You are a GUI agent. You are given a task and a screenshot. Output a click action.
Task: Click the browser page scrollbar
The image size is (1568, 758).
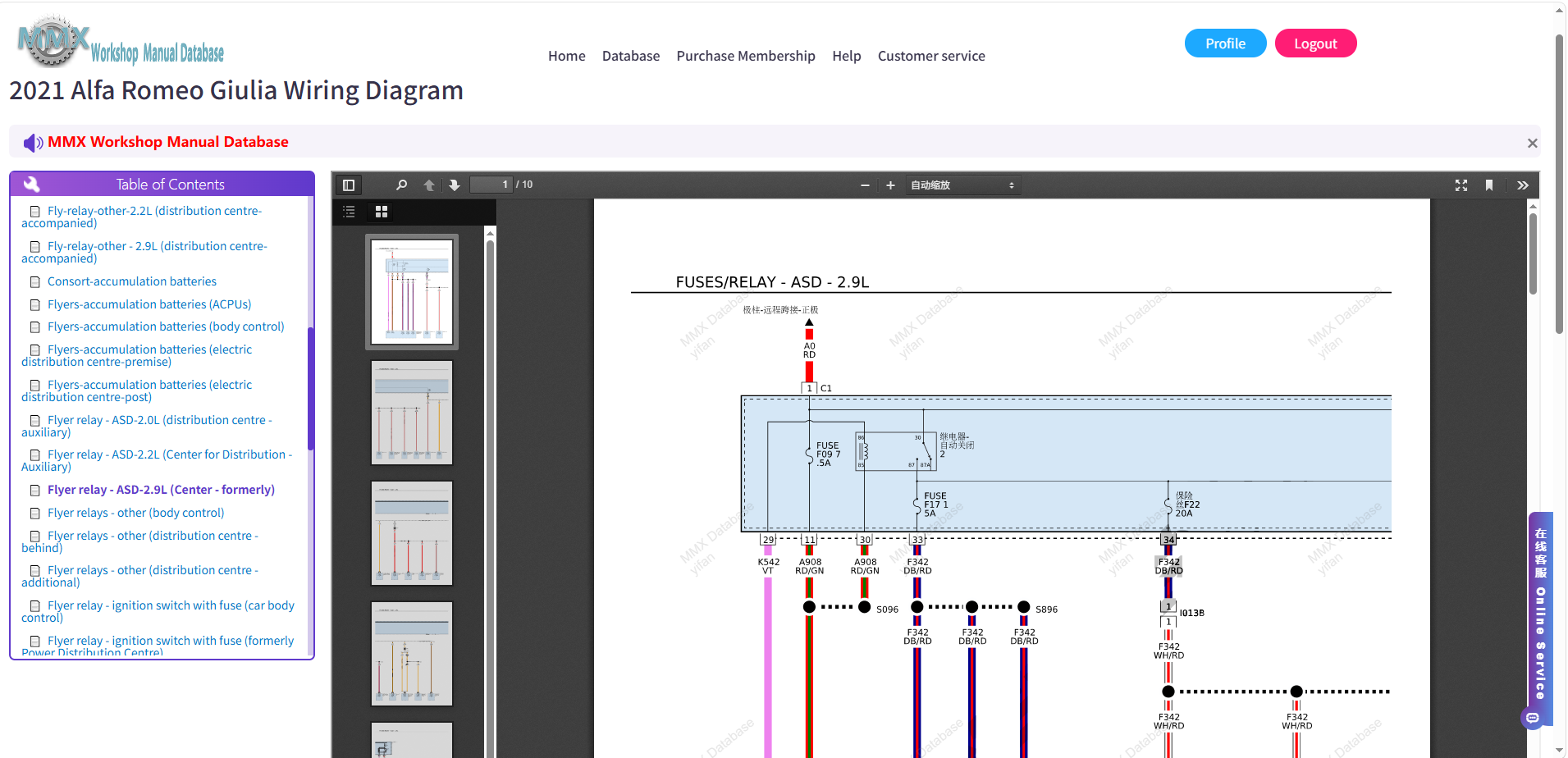click(1559, 185)
